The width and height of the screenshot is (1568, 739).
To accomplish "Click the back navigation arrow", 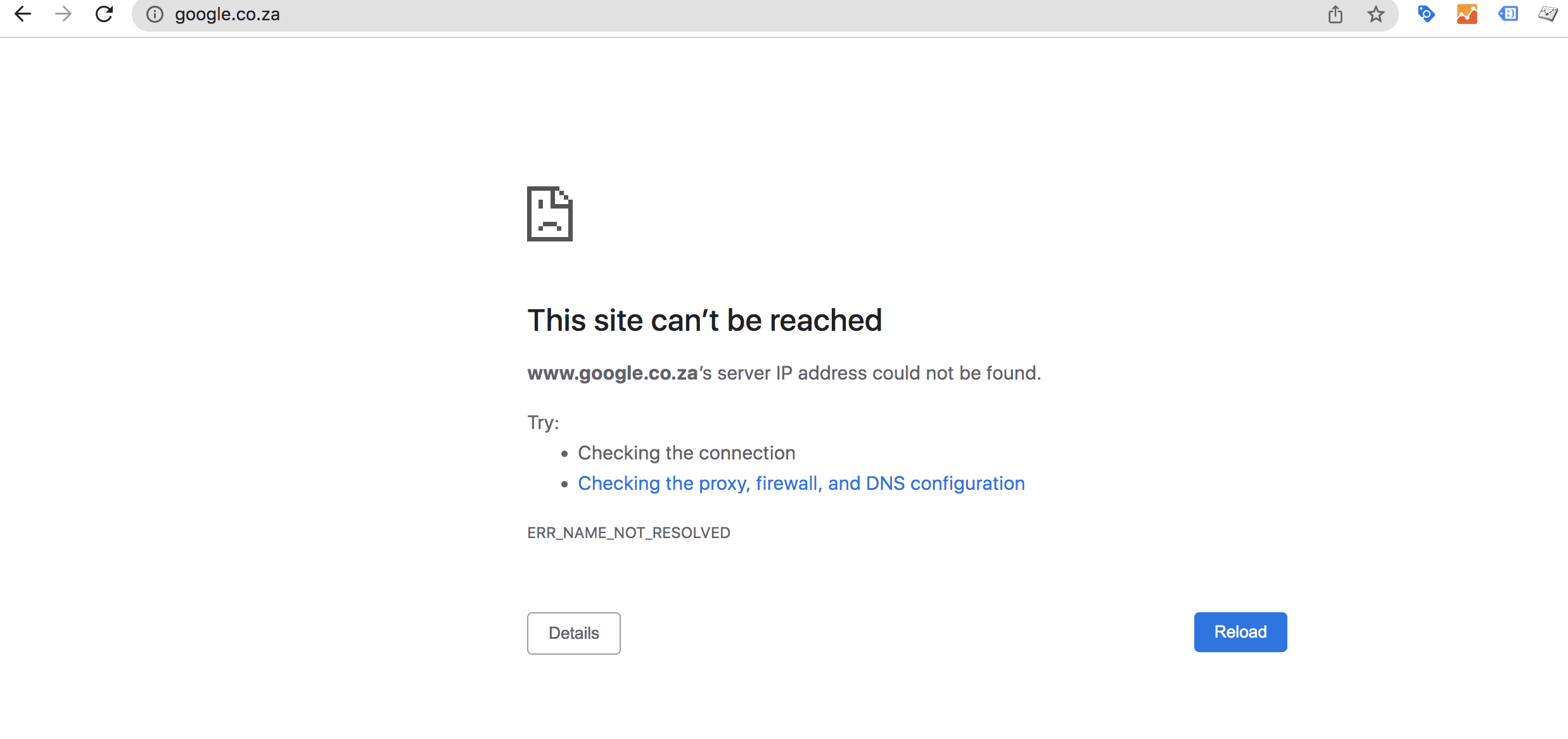I will [23, 14].
